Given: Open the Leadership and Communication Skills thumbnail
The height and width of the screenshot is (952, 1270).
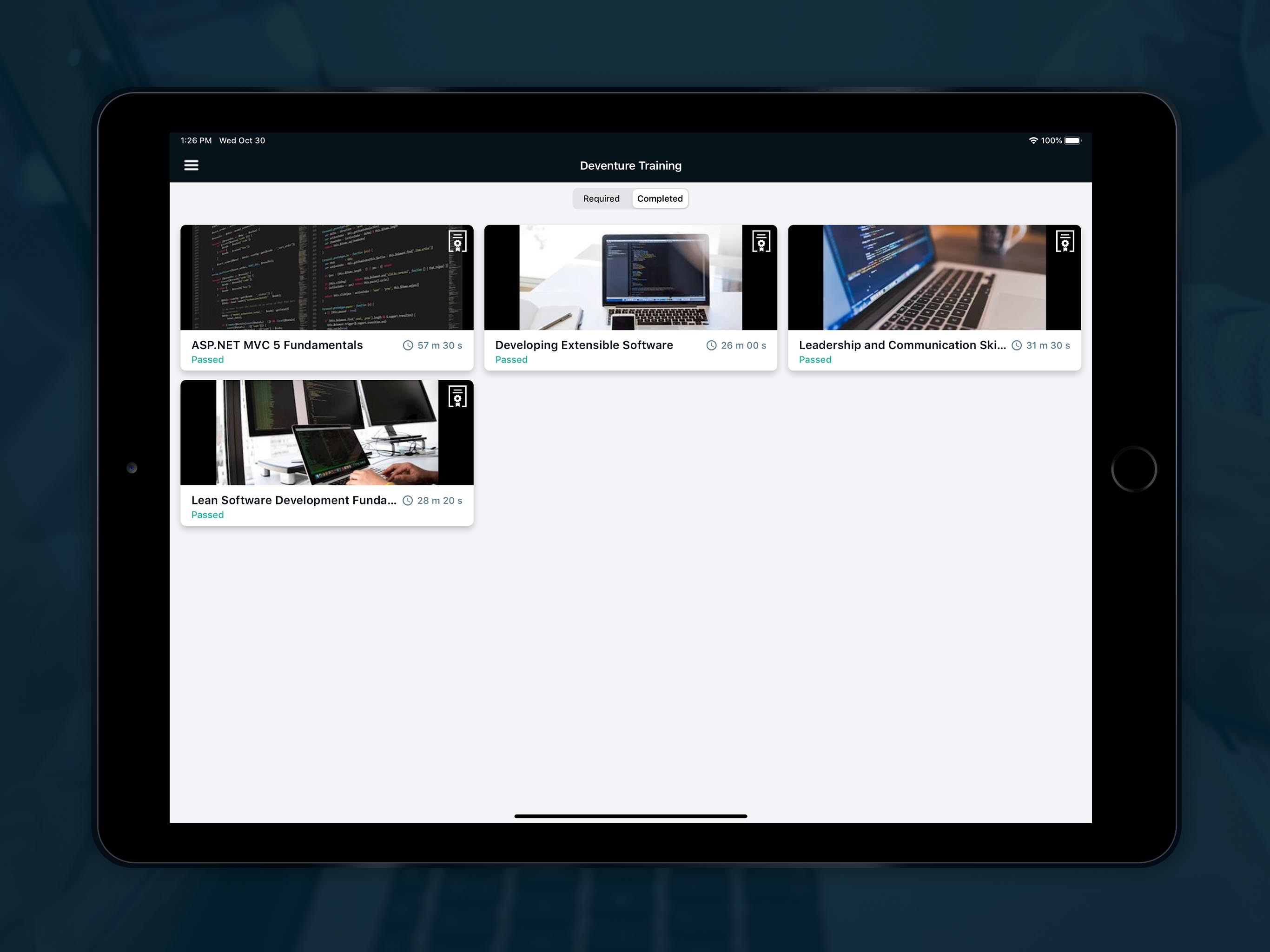Looking at the screenshot, I should tap(934, 278).
